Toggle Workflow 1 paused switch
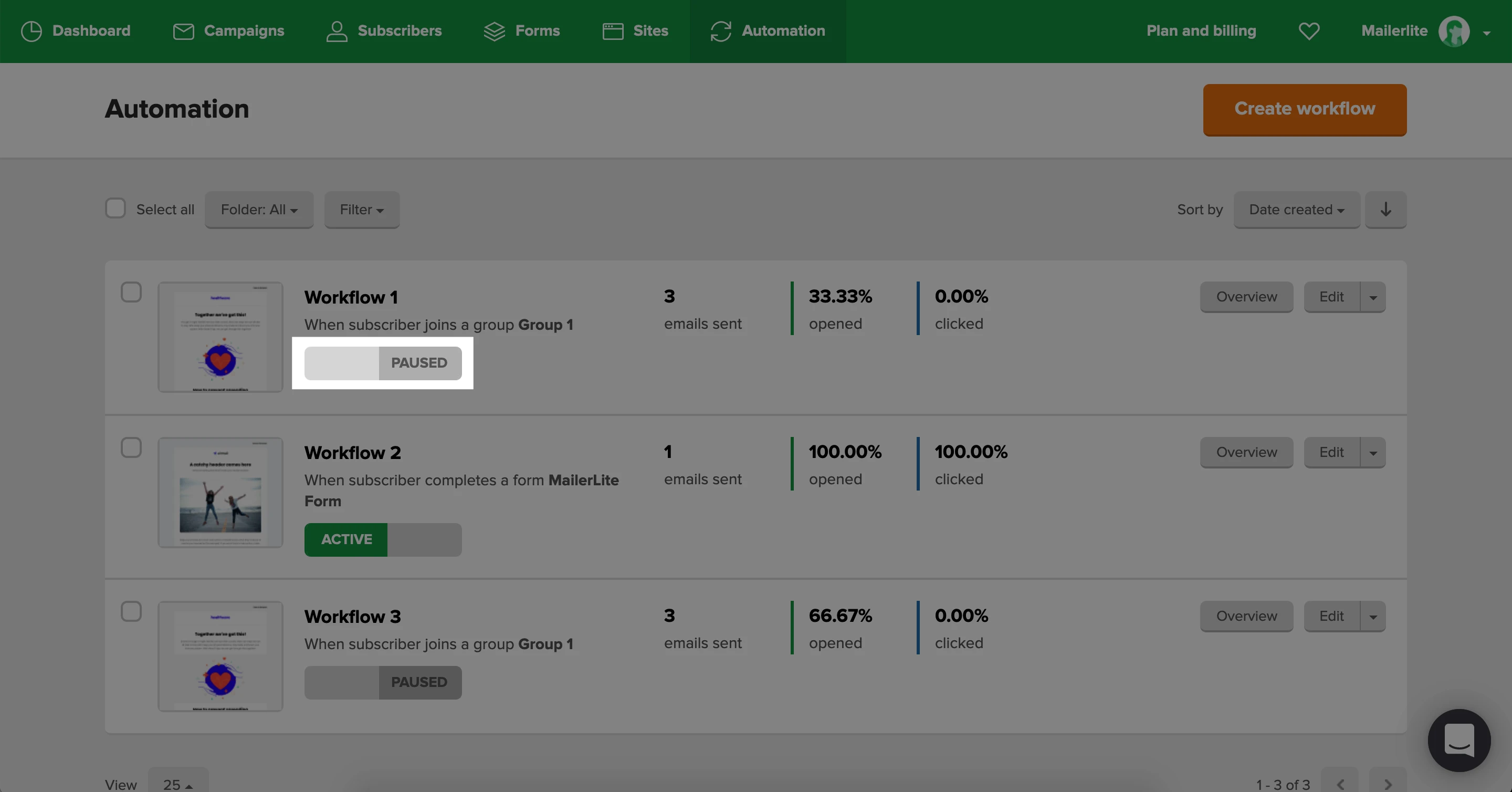The width and height of the screenshot is (1512, 792). click(383, 363)
